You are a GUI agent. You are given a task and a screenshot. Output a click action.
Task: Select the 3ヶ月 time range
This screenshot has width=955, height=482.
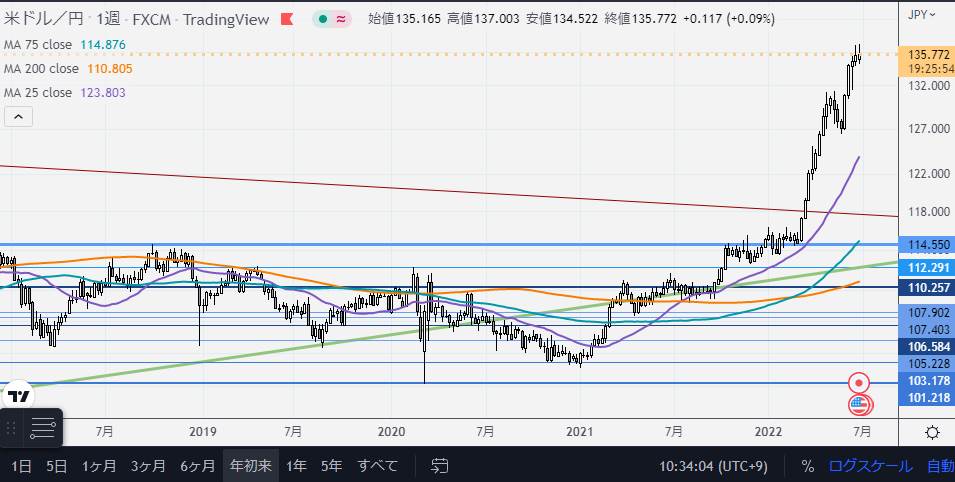pos(148,466)
